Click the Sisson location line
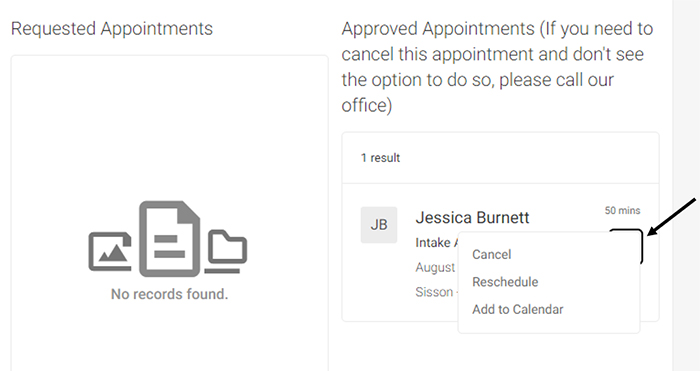700x371 pixels. click(434, 292)
